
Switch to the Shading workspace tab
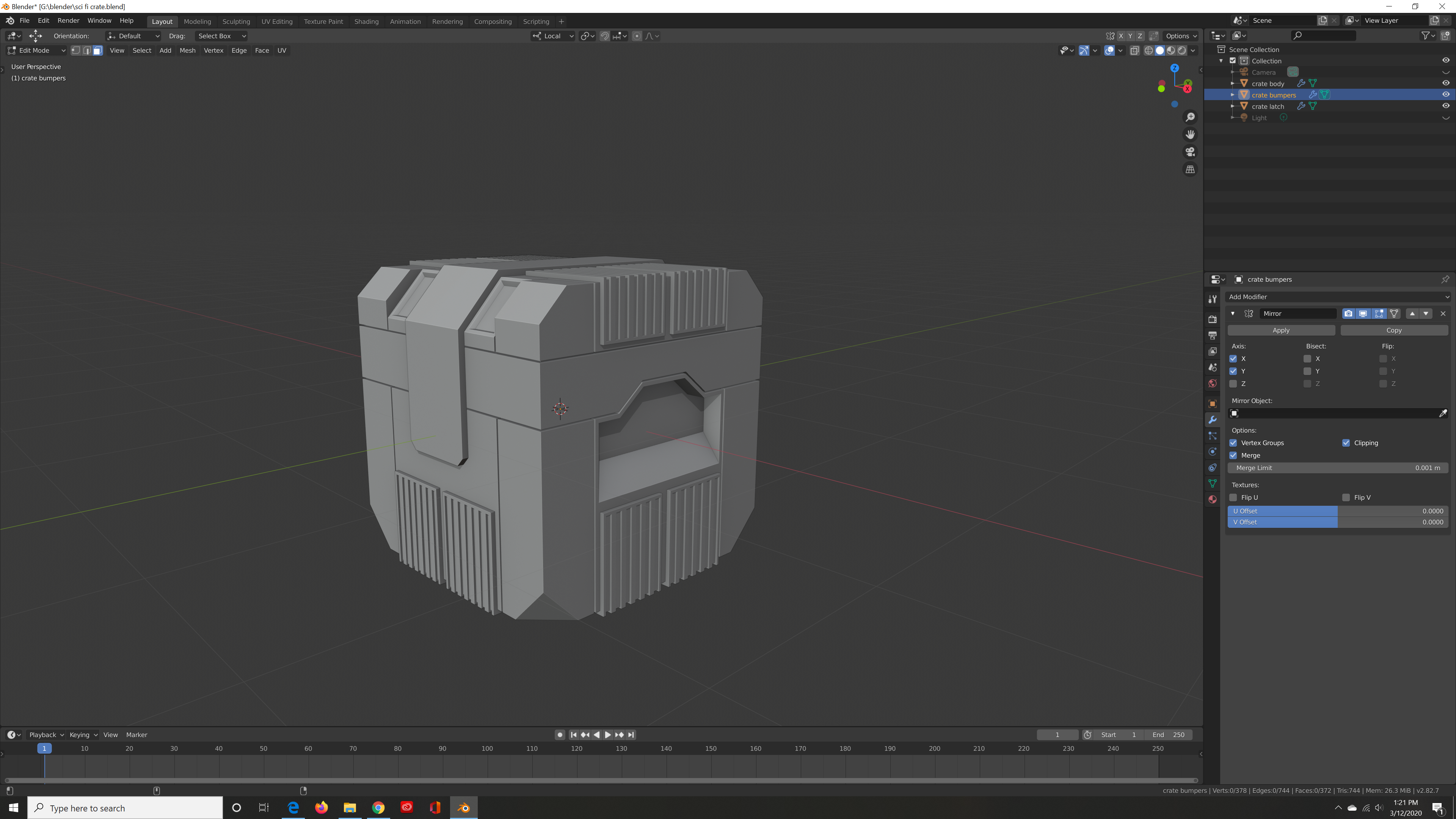click(x=366, y=22)
